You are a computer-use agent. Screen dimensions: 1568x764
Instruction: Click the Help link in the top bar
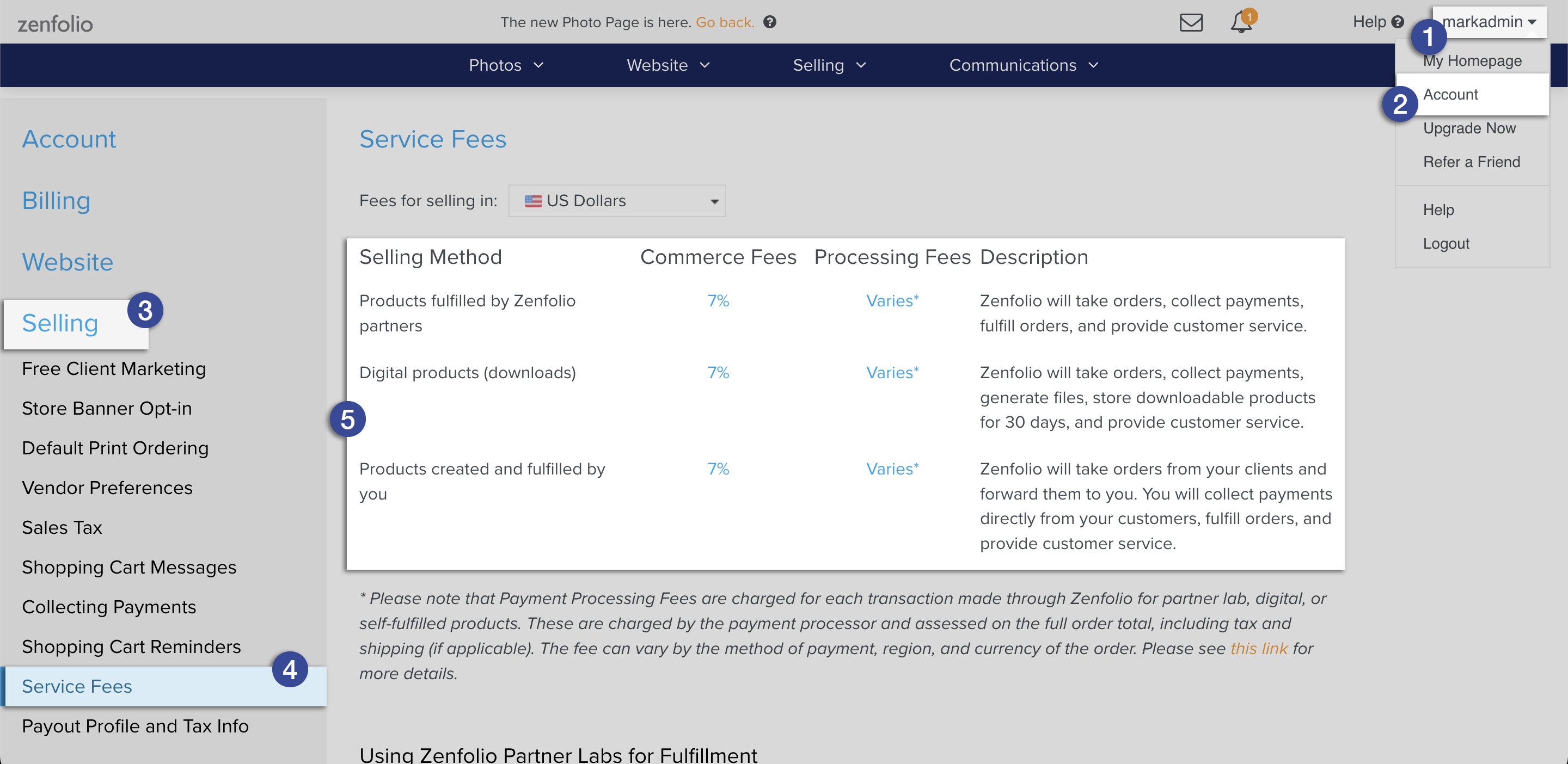tap(1378, 22)
